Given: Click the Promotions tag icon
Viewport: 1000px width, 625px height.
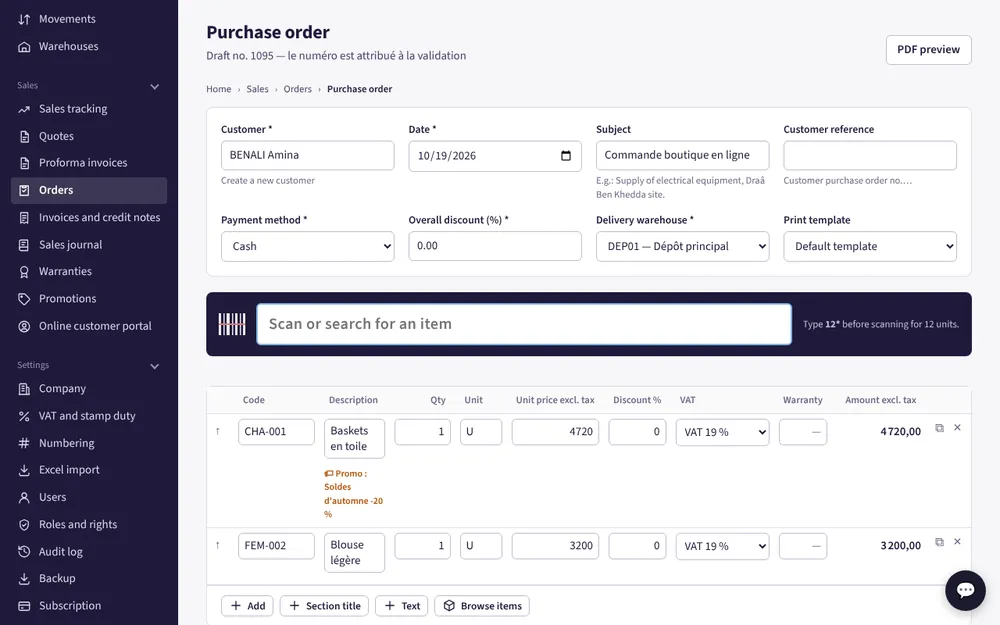Looking at the screenshot, I should [24, 299].
